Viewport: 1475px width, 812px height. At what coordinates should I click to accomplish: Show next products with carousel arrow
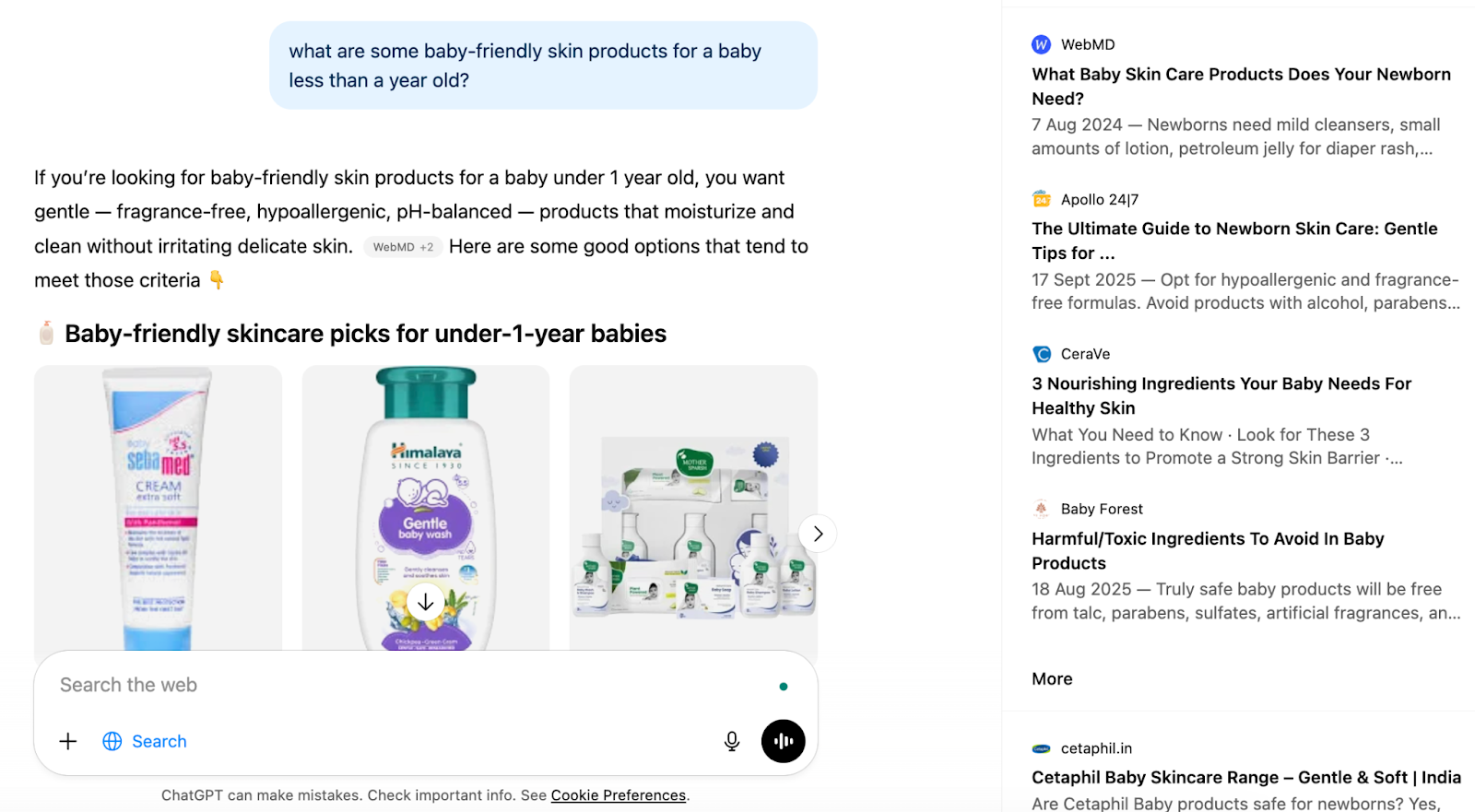pyautogui.click(x=818, y=534)
